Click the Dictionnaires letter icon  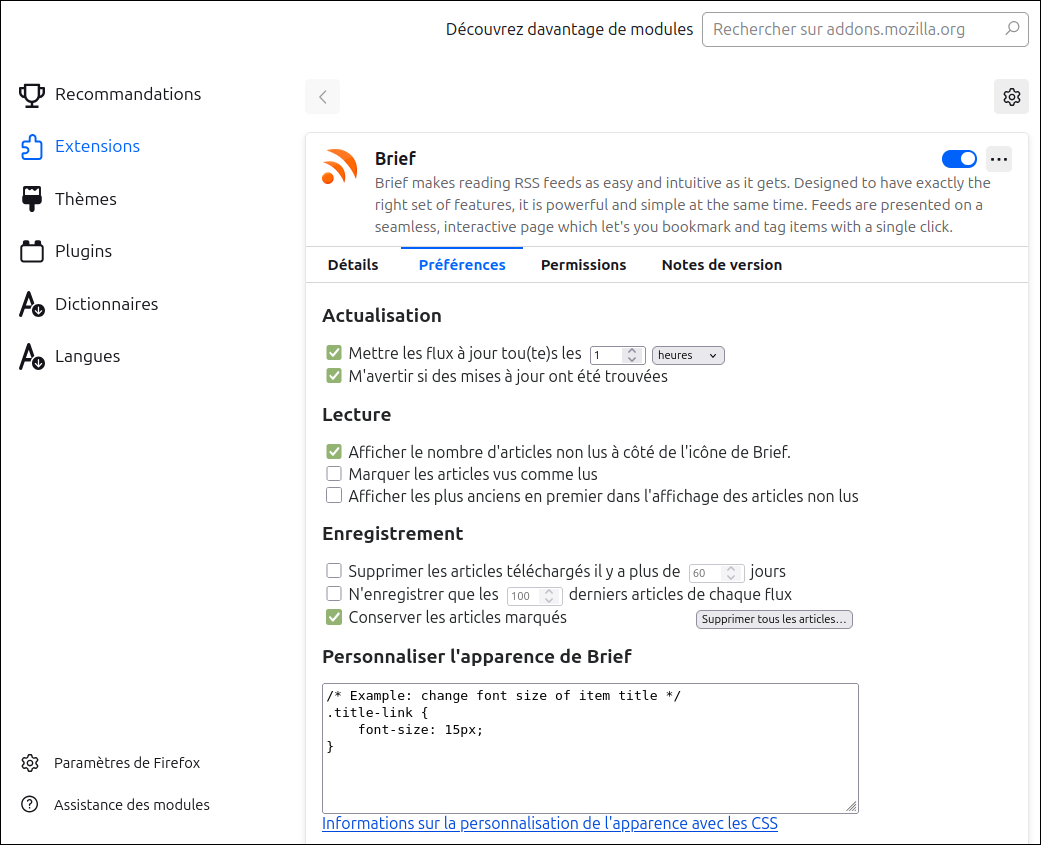coord(31,304)
